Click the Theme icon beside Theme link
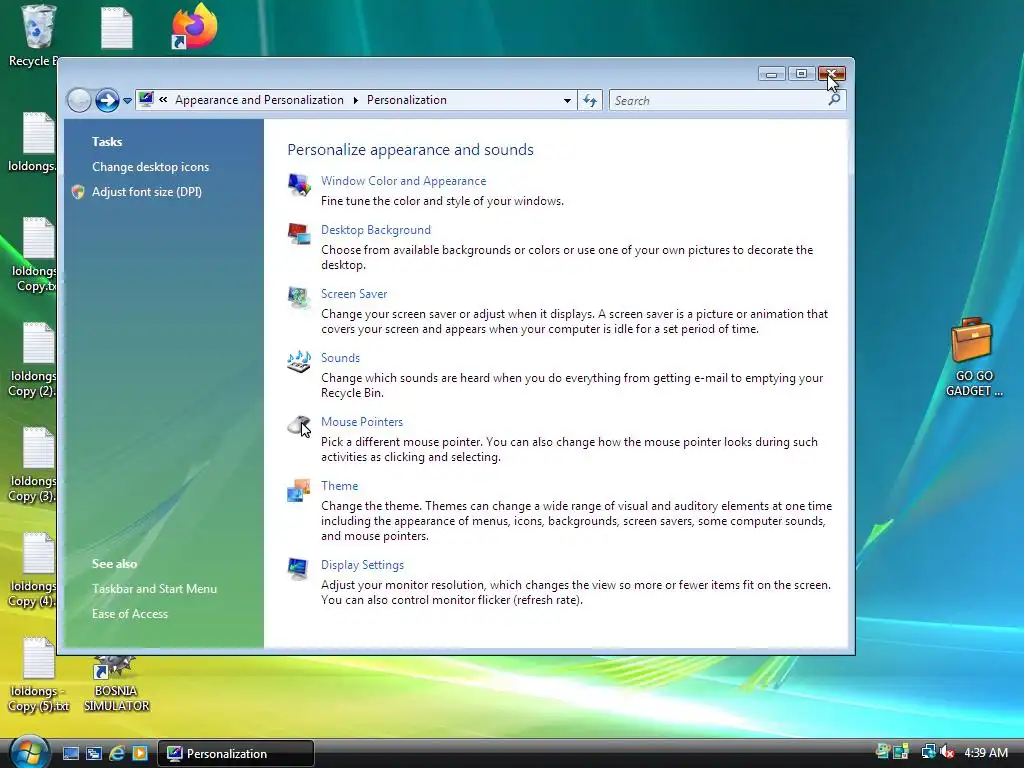Screen dimensions: 1024x768 point(299,490)
